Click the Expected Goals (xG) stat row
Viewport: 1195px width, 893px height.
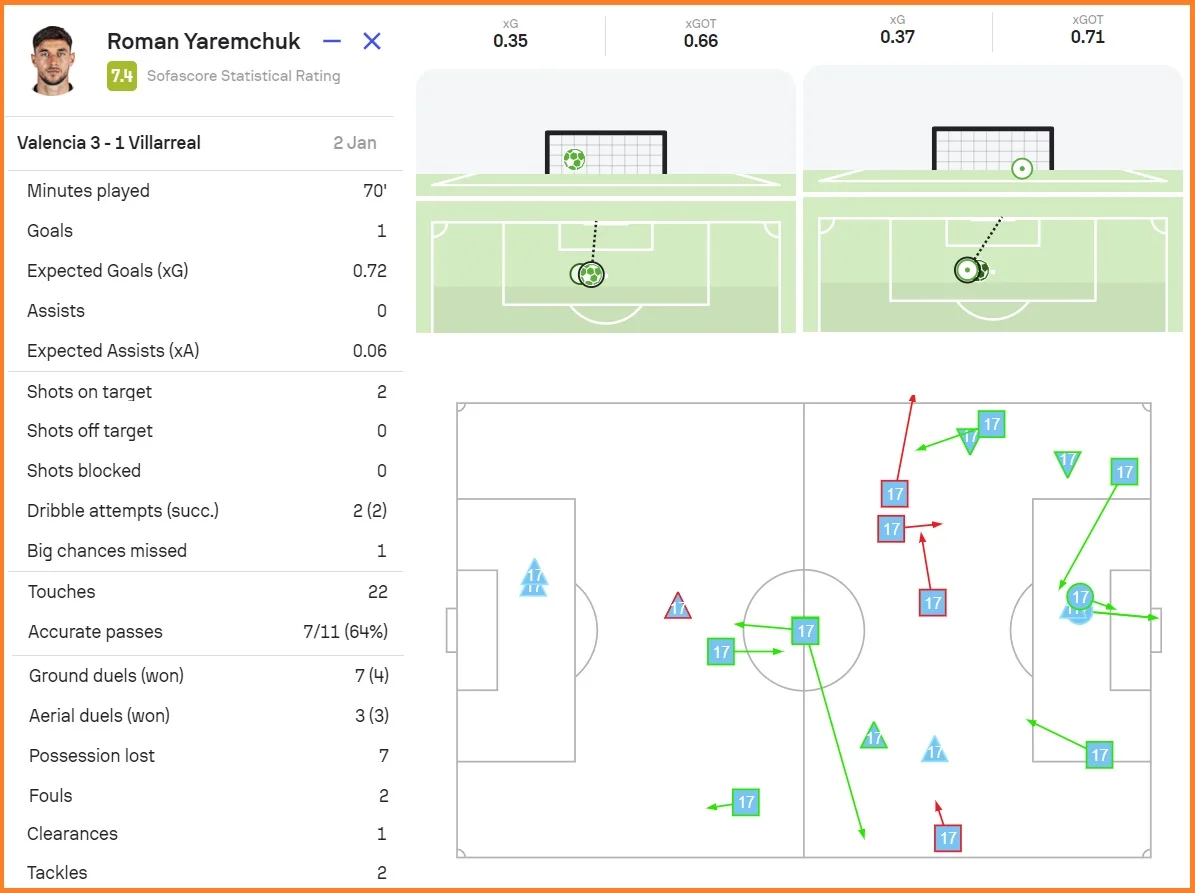click(200, 271)
